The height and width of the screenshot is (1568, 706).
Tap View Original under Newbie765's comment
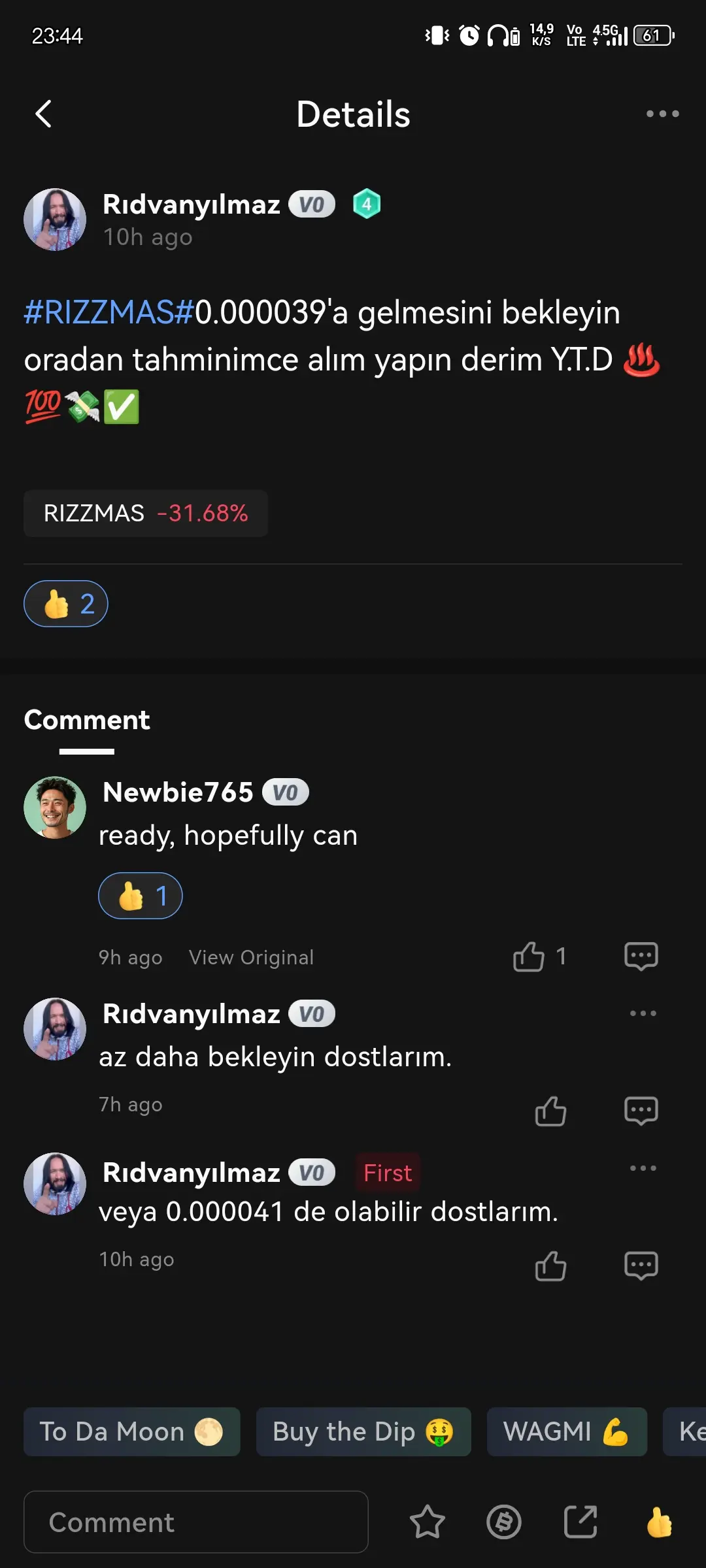[x=251, y=957]
